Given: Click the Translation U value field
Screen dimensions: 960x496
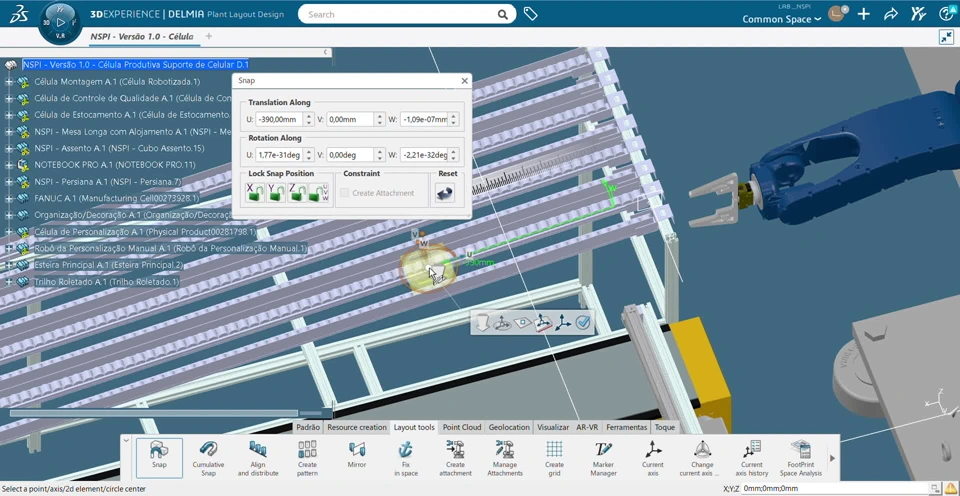Looking at the screenshot, I should pyautogui.click(x=280, y=119).
